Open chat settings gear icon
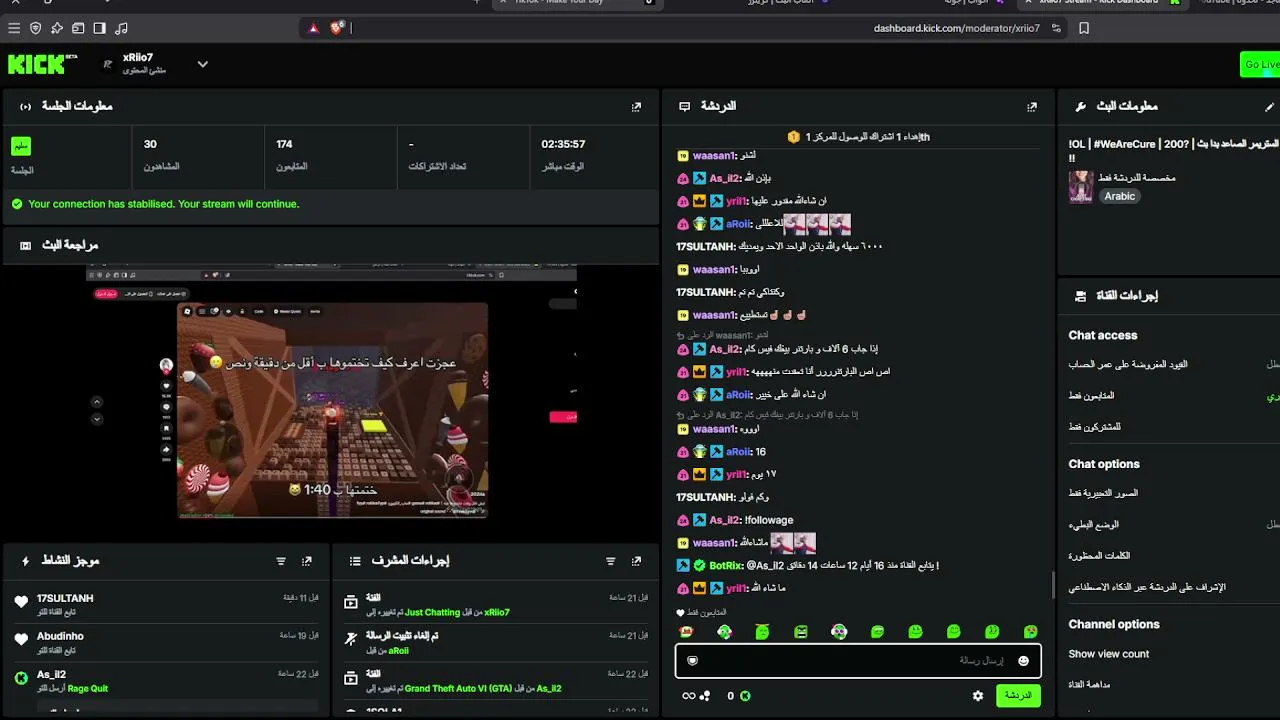 pyautogui.click(x=978, y=696)
